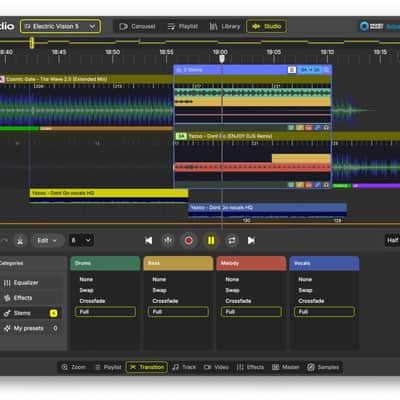The width and height of the screenshot is (400, 400).
Task: Toggle red melody stem icon on Cosmic Gate track
Action: [x=309, y=127]
